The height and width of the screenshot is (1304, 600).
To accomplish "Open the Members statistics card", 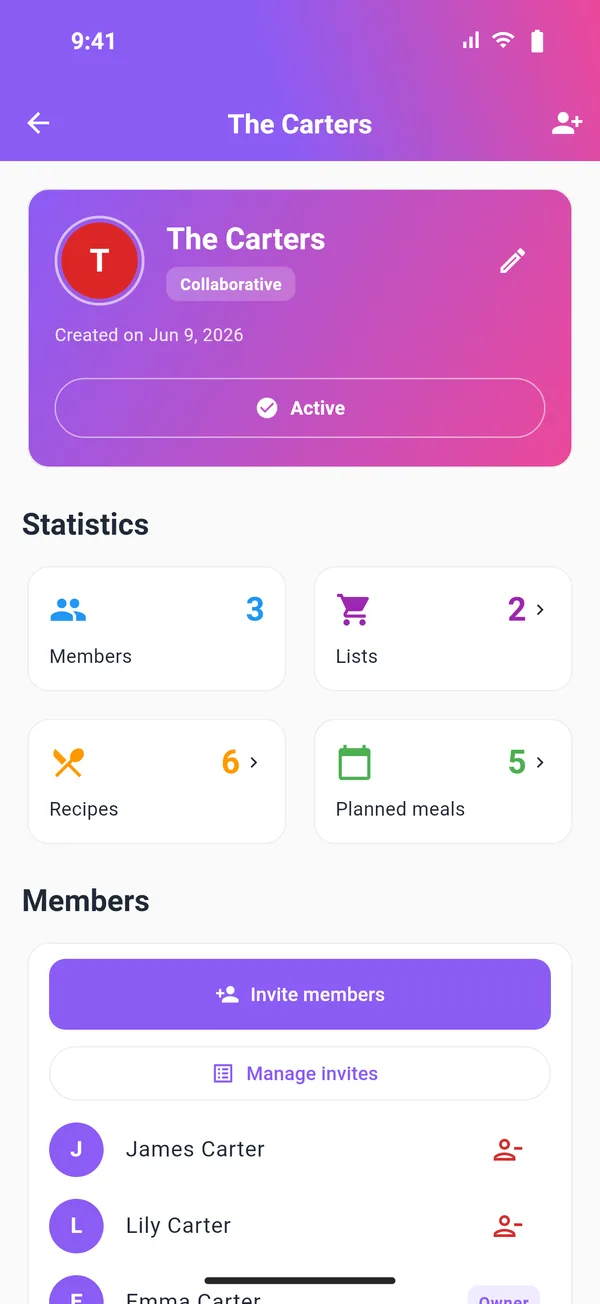I will coord(157,629).
